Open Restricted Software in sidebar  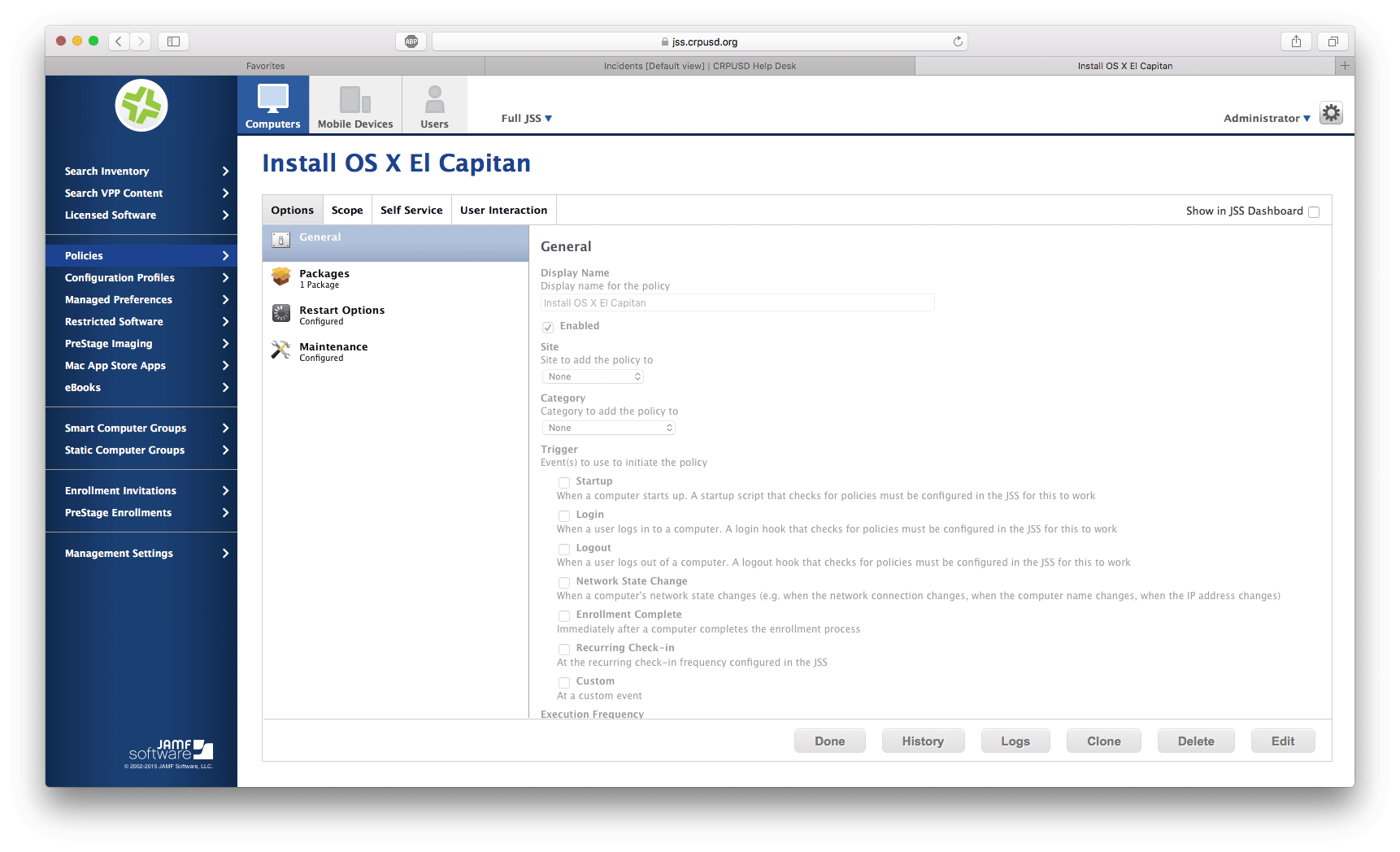tap(141, 321)
